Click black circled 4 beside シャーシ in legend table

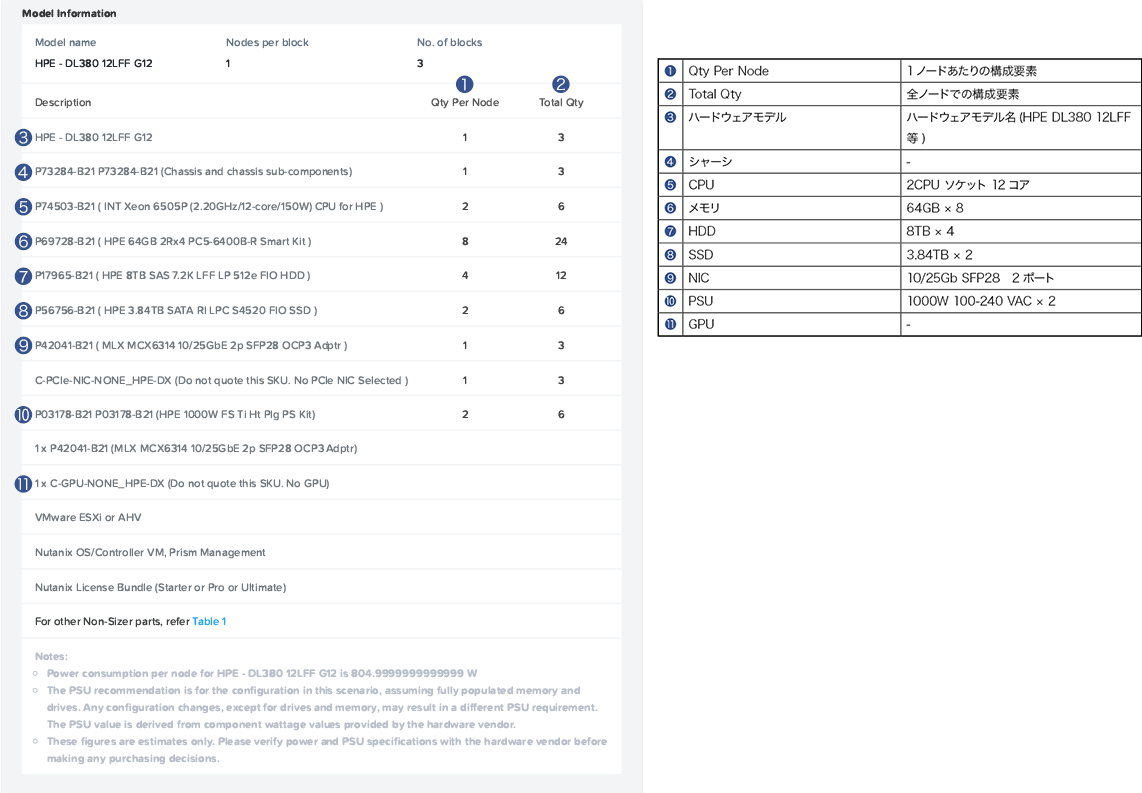point(670,162)
